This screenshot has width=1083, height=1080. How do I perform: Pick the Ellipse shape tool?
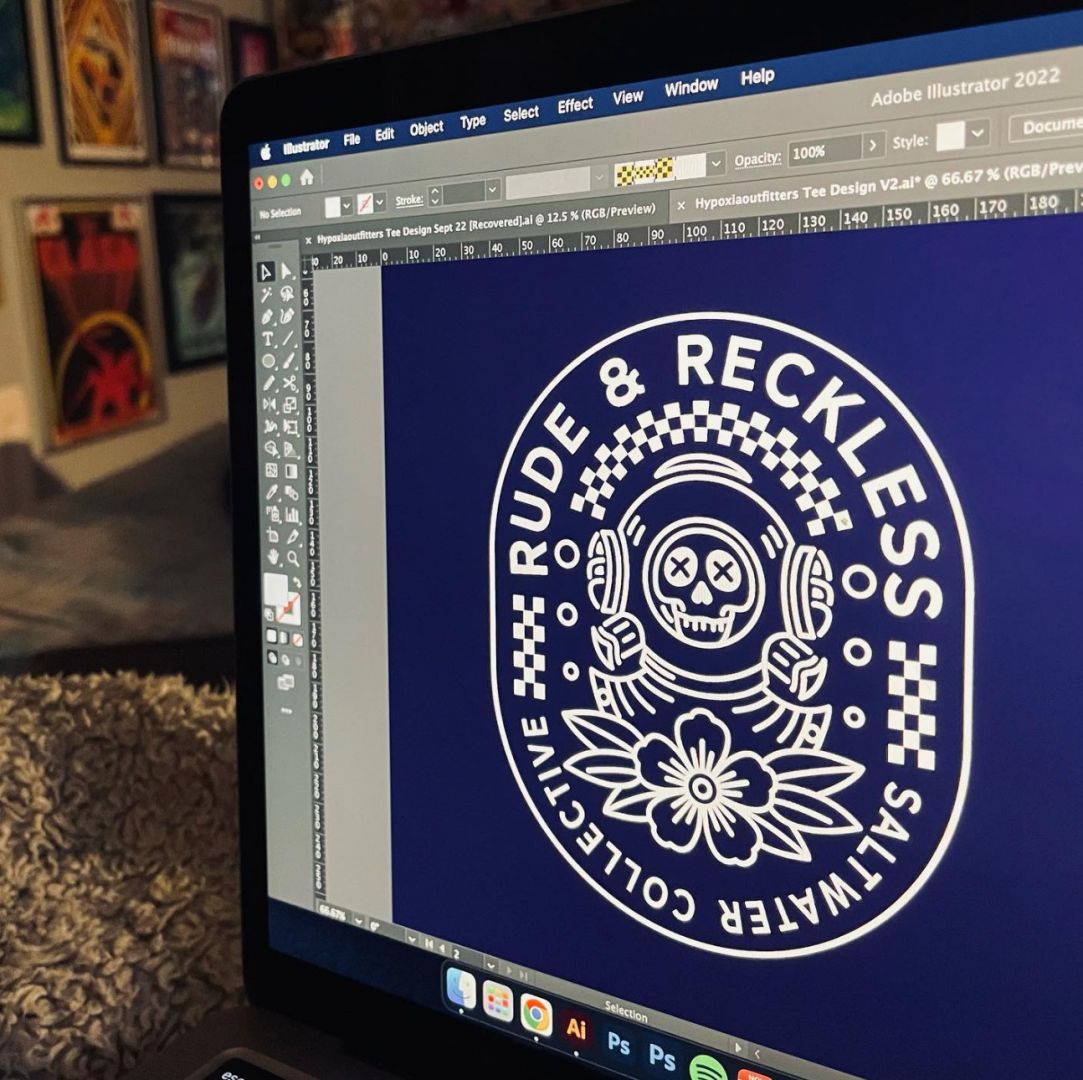pyautogui.click(x=269, y=361)
